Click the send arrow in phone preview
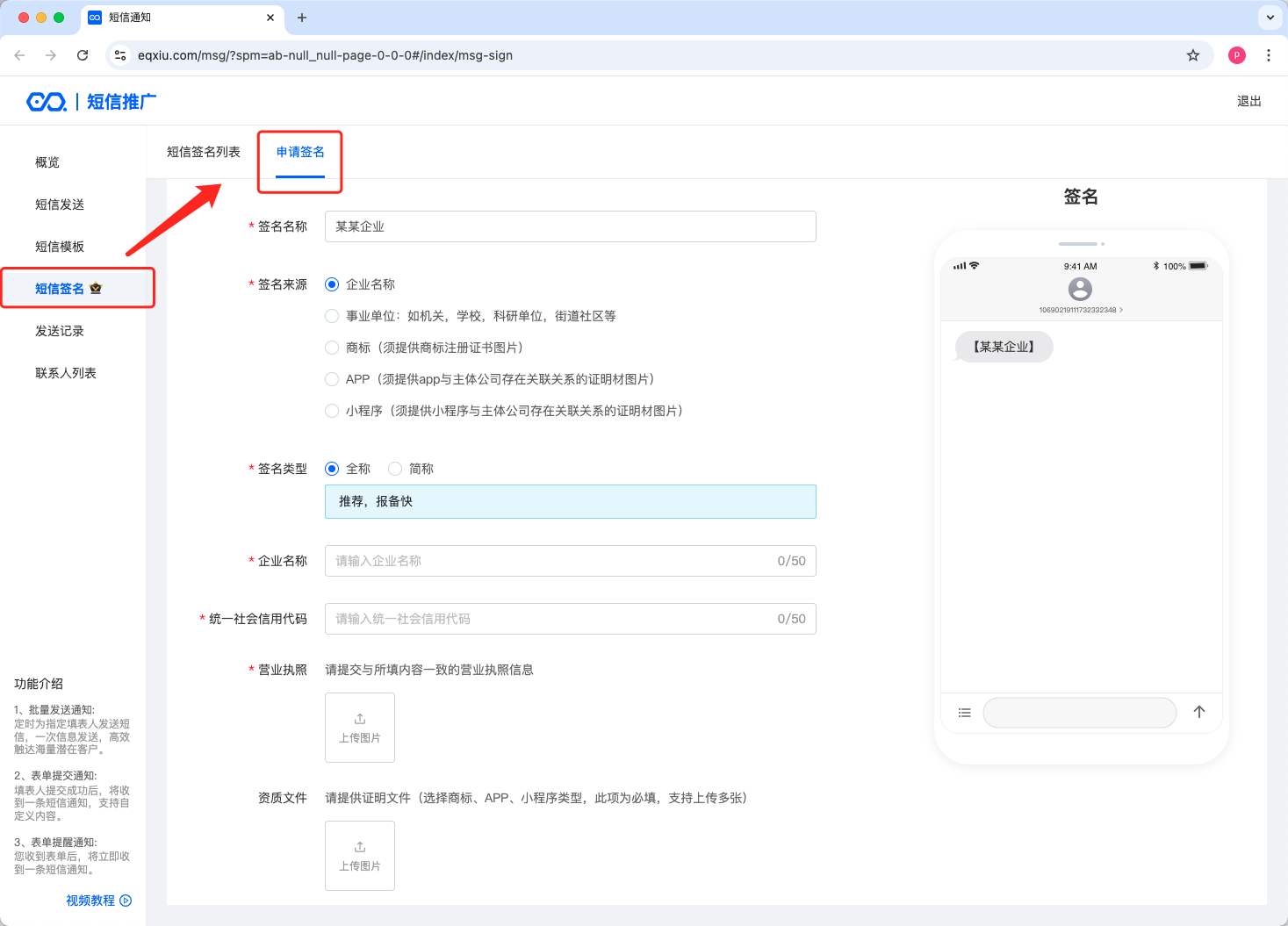This screenshot has height=926, width=1288. 1198,712
